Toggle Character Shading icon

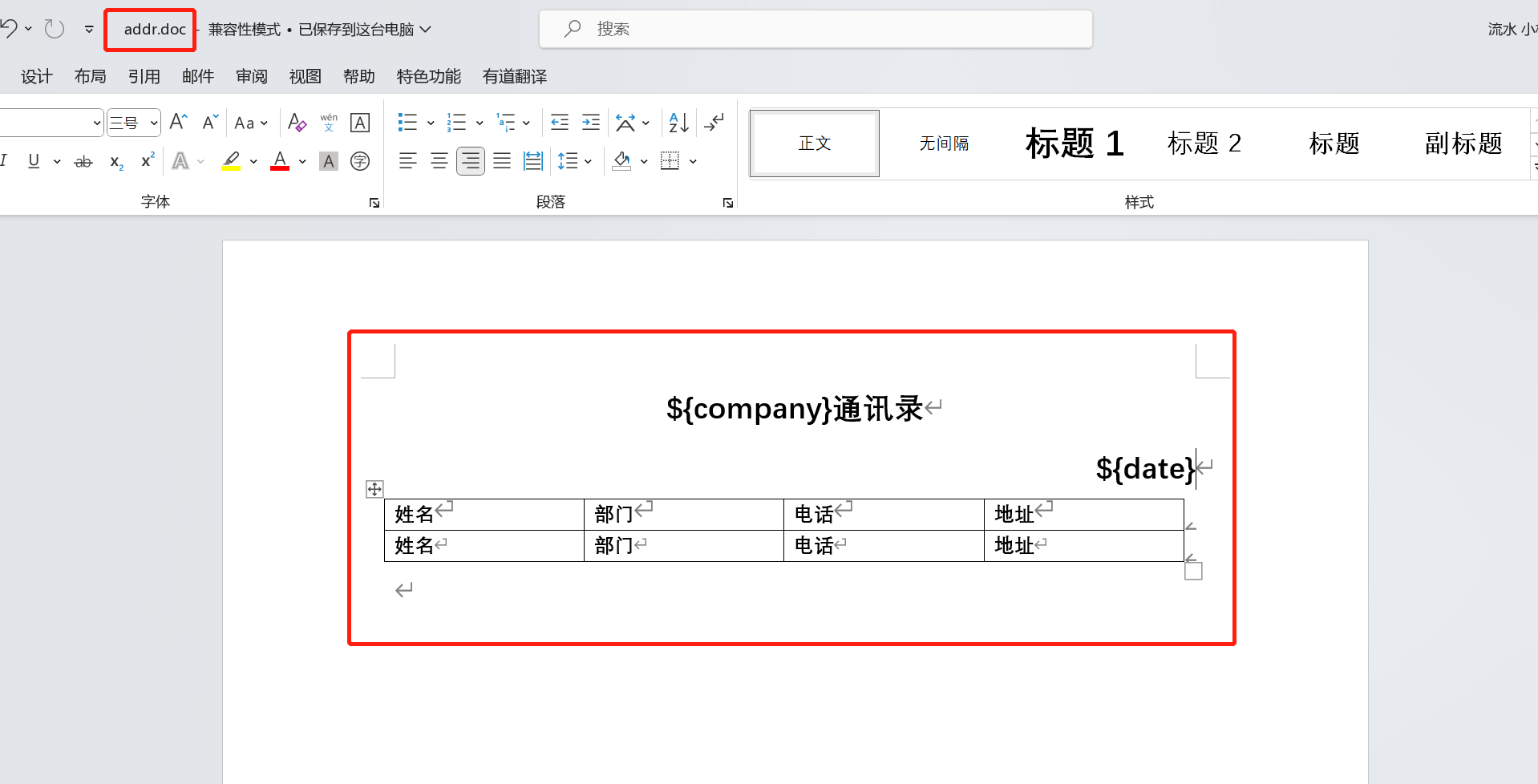[329, 161]
